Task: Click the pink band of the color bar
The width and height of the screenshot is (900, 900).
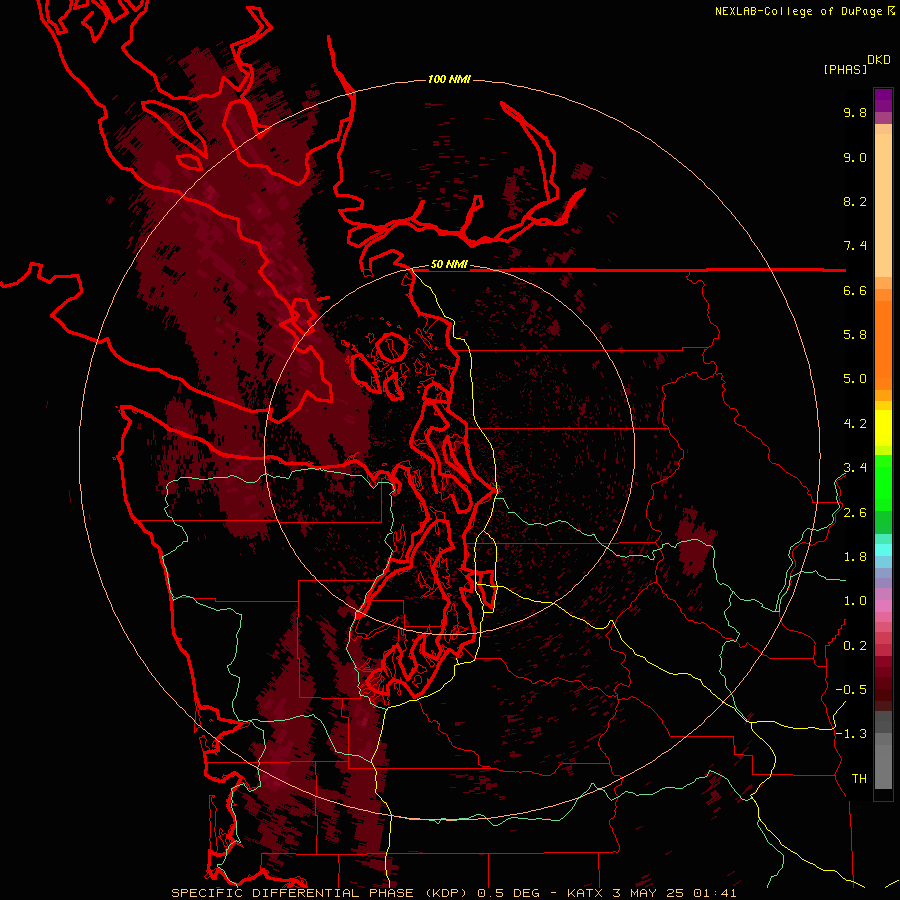Action: click(883, 606)
